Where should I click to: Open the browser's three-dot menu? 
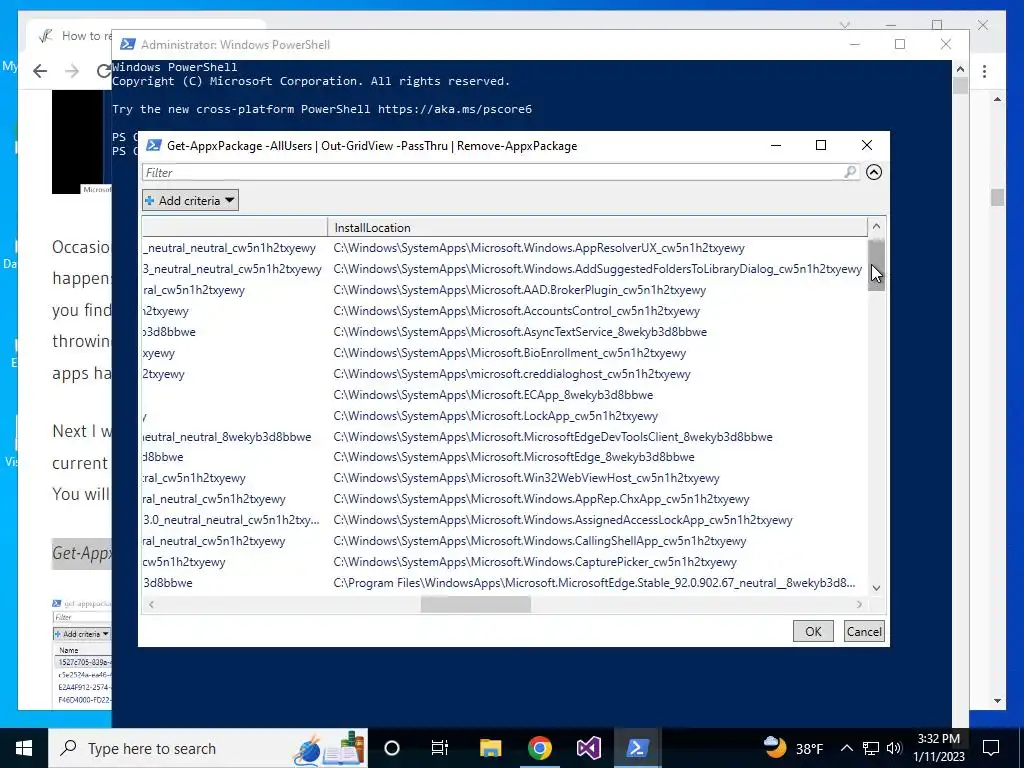tap(984, 71)
